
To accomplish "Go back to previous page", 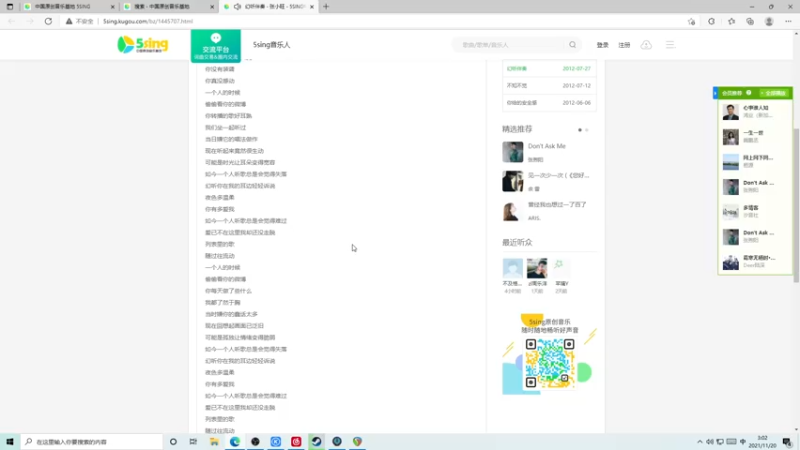I will pos(12,21).
